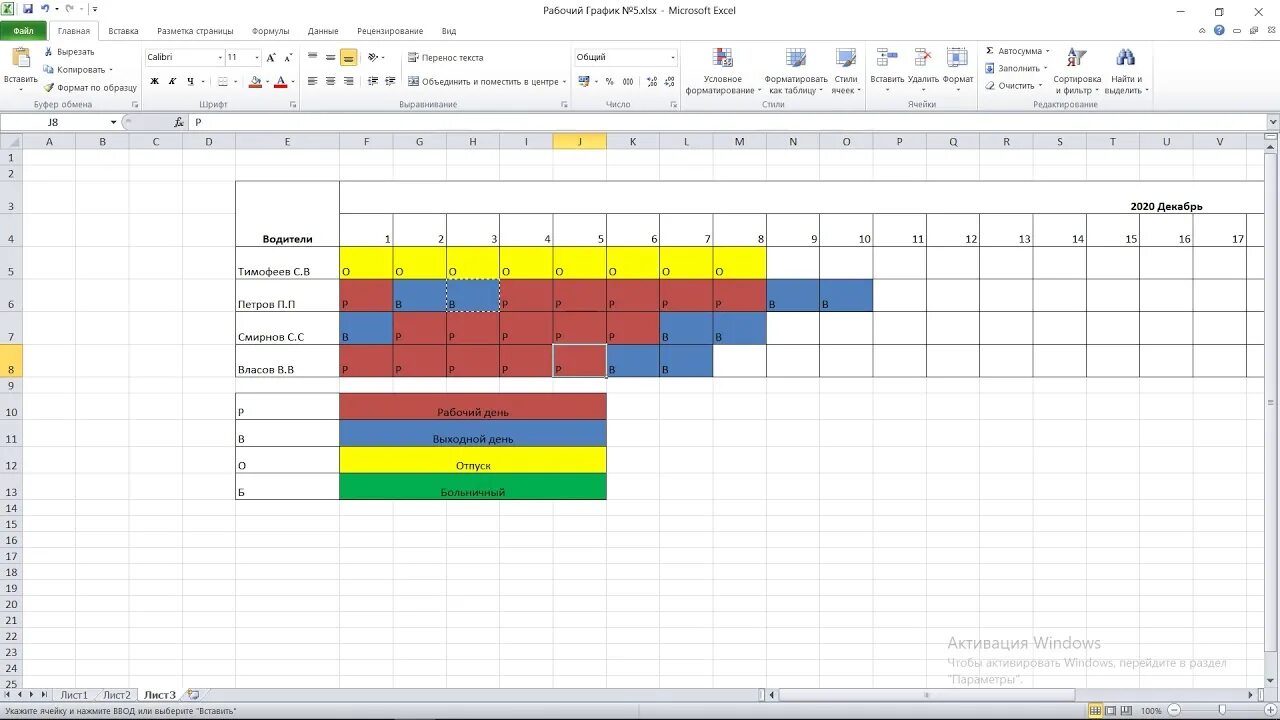The height and width of the screenshot is (720, 1280).
Task: Open the font size 11 dropdown
Action: click(257, 58)
